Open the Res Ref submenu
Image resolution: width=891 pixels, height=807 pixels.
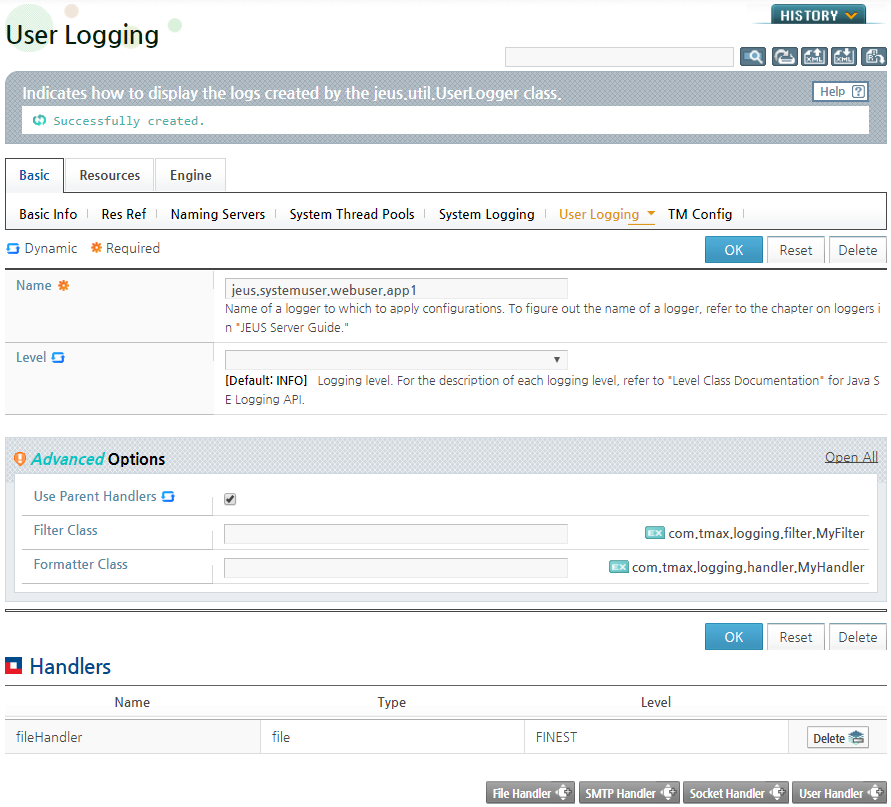tap(124, 214)
